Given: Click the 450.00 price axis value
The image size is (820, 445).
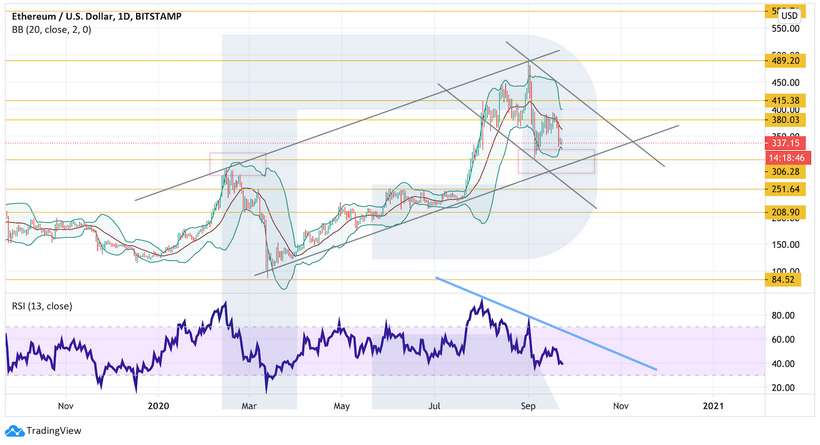Looking at the screenshot, I should tap(785, 83).
